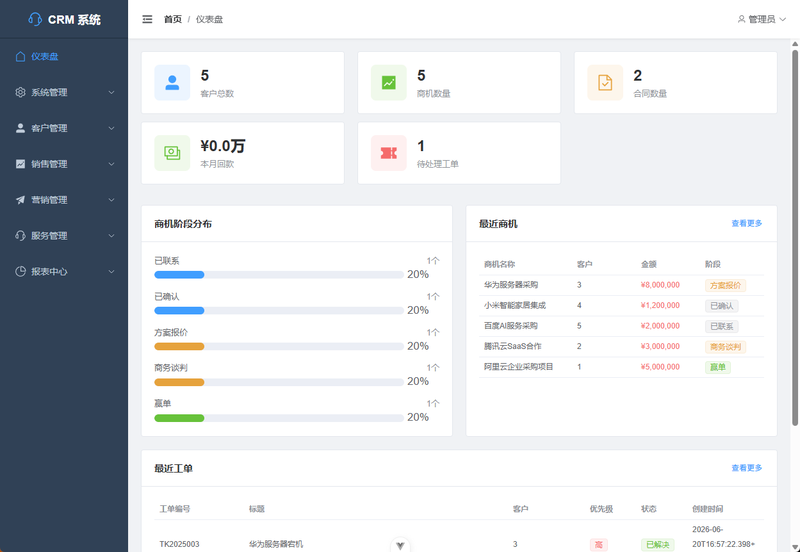Click the 已解决 status tag on TK2025003
Viewport: 800px width, 552px height.
(657, 545)
